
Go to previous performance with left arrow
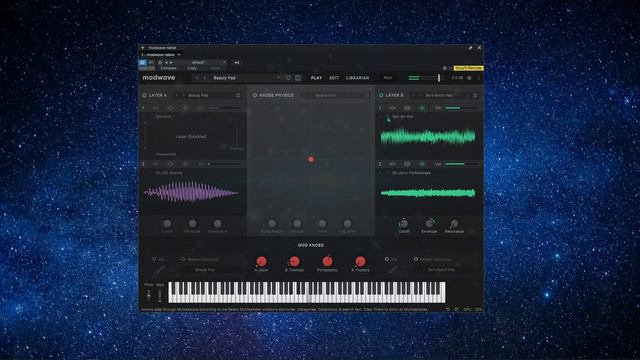pyautogui.click(x=197, y=78)
